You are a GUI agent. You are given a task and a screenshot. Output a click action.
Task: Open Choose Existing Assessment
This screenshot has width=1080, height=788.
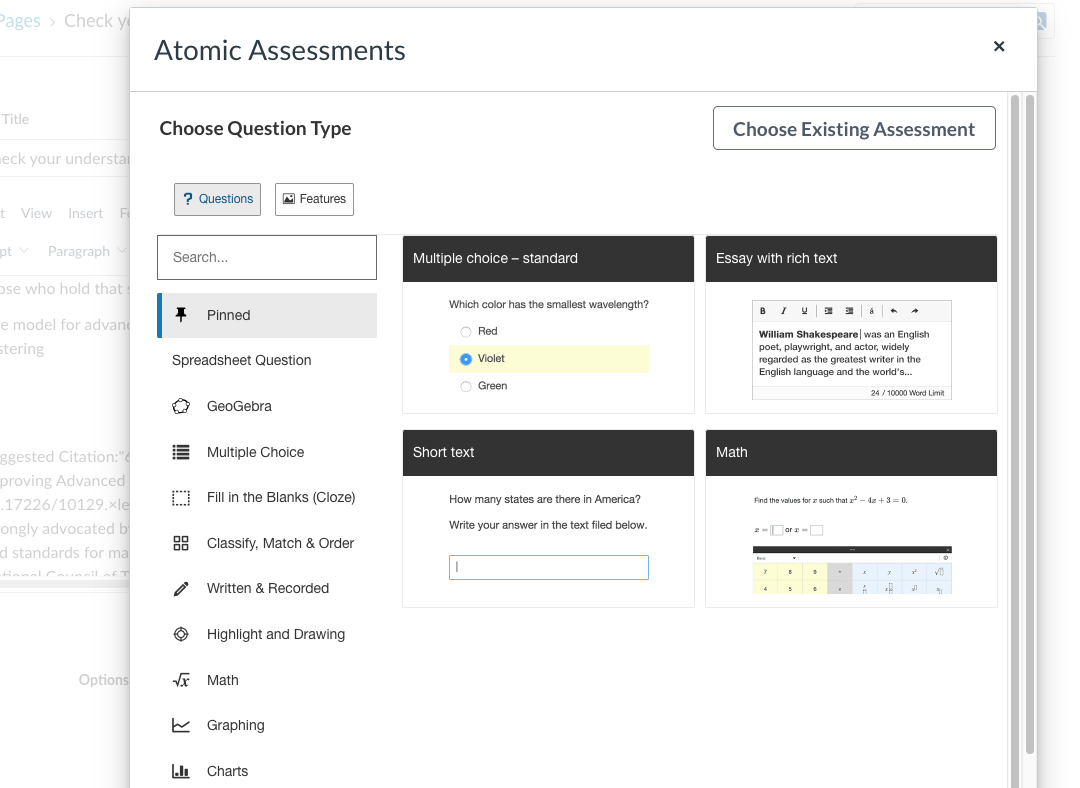[x=854, y=128]
